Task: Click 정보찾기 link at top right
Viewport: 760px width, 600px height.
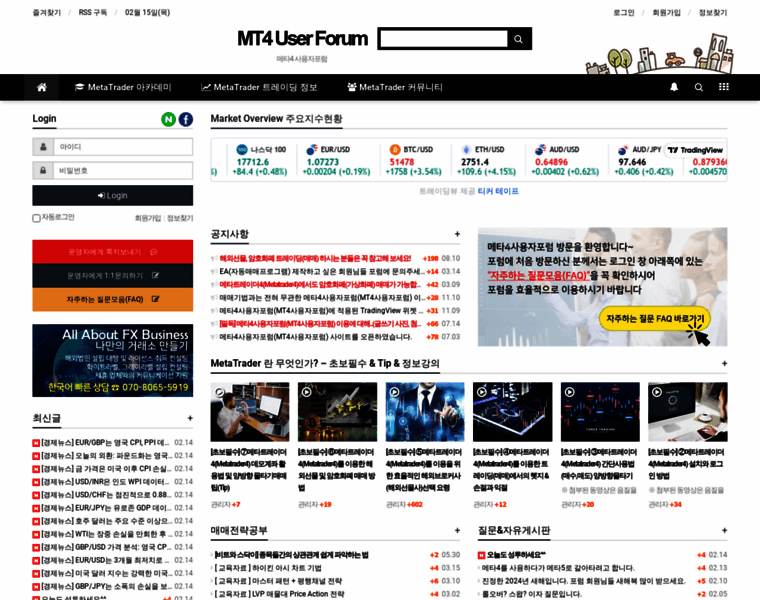Action: [x=713, y=13]
